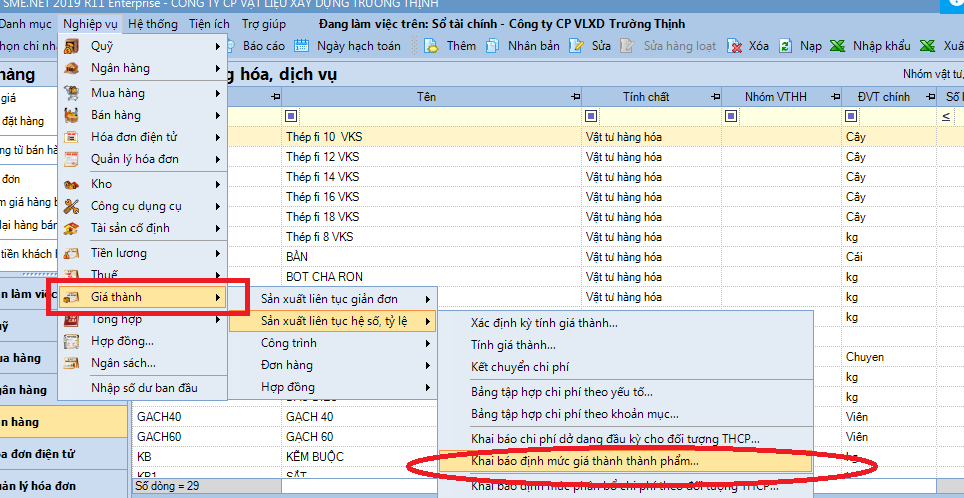Choose Bảng tập hợp chi phí theo yếu tố...

(x=625, y=392)
